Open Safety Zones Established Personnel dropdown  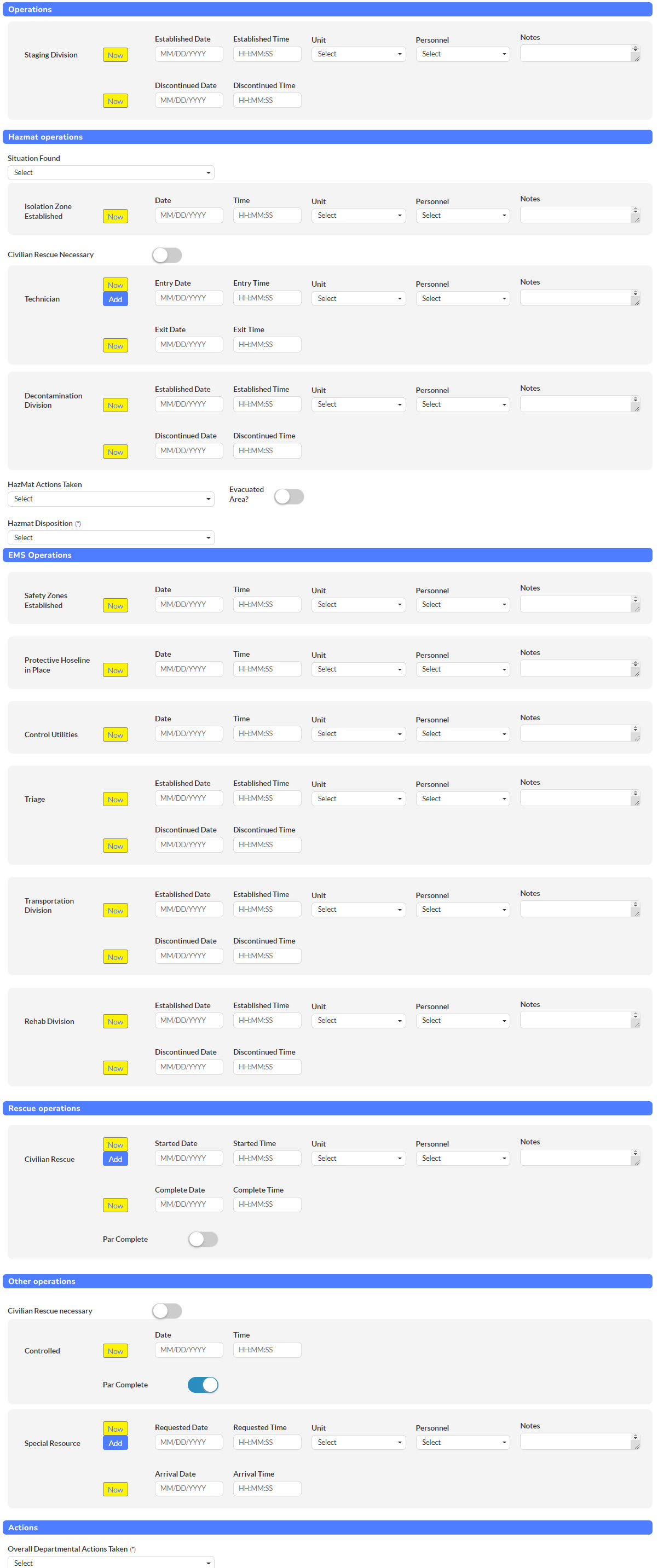click(463, 604)
